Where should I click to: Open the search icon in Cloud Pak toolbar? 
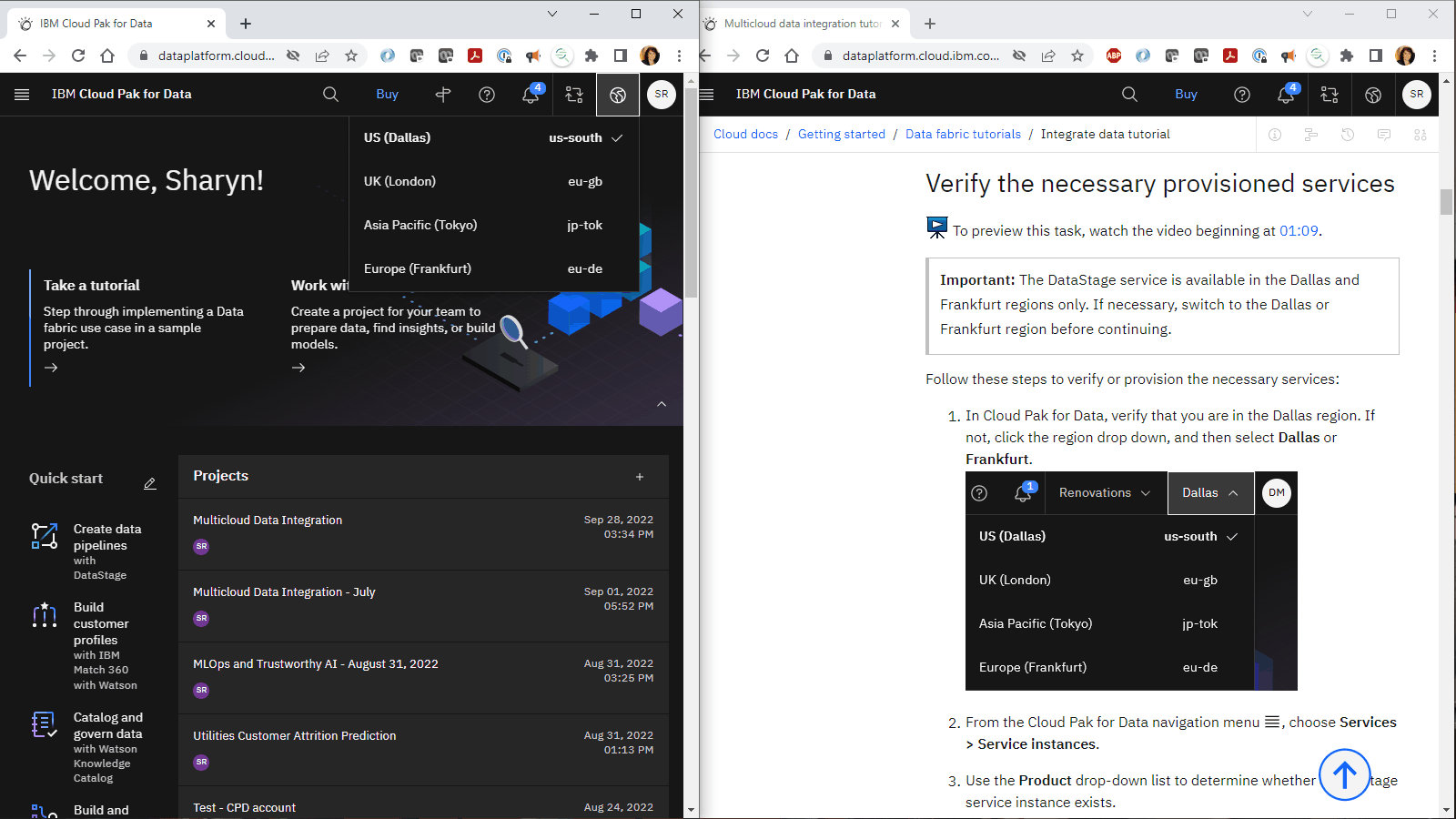[330, 95]
